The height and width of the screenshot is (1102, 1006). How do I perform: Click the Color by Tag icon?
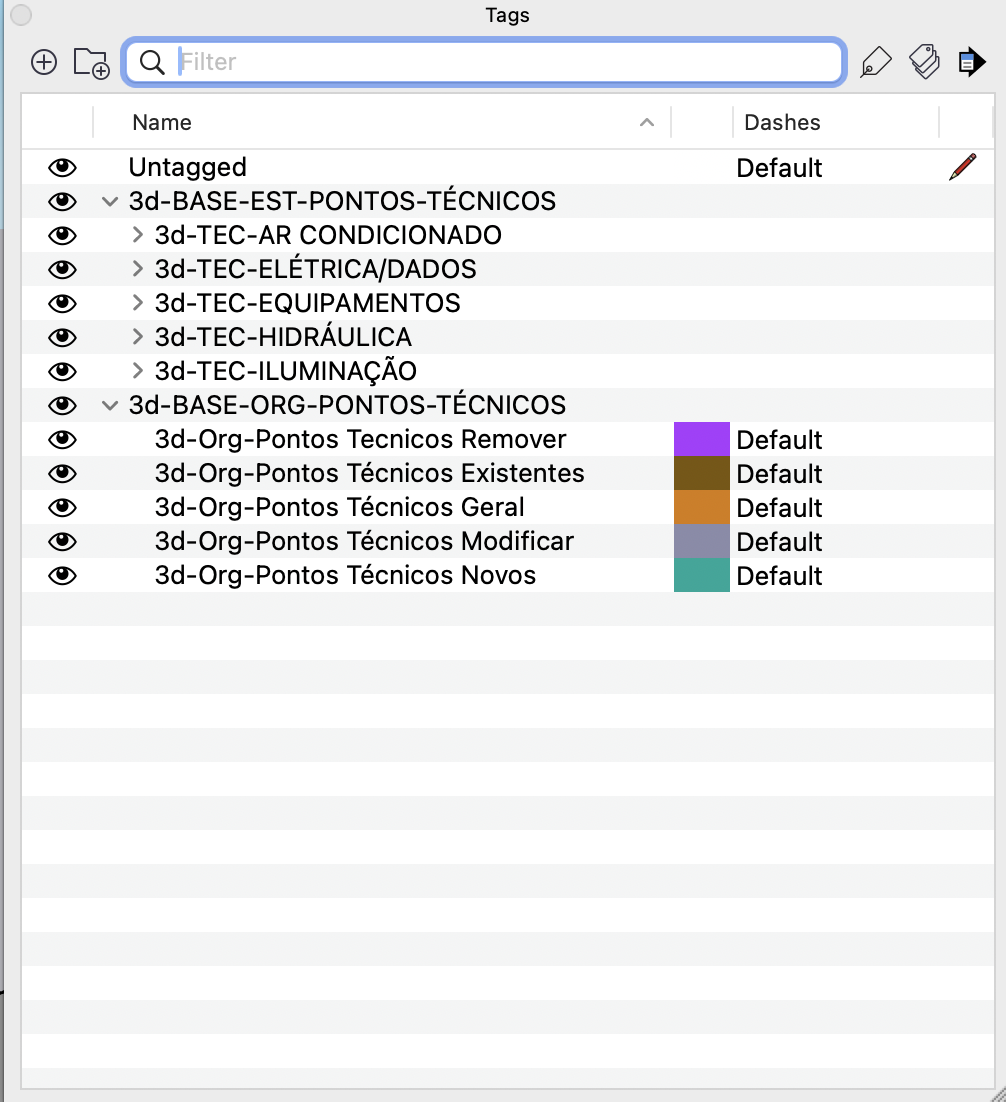(924, 62)
